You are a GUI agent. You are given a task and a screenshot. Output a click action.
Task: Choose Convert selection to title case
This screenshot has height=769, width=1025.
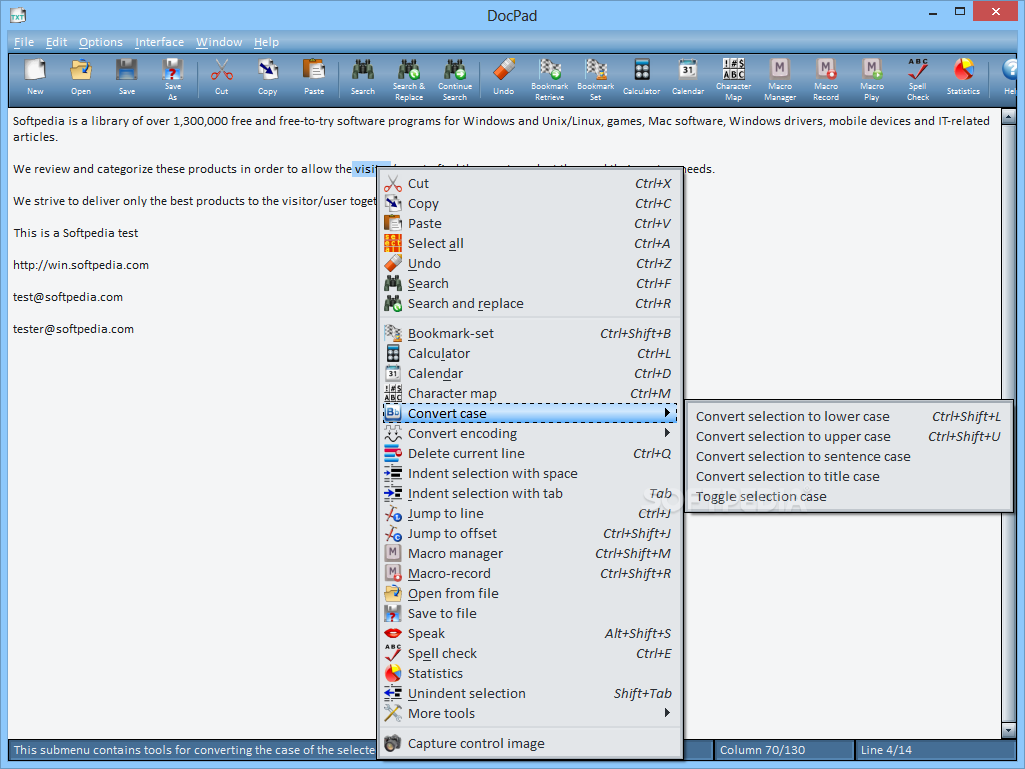(849, 477)
